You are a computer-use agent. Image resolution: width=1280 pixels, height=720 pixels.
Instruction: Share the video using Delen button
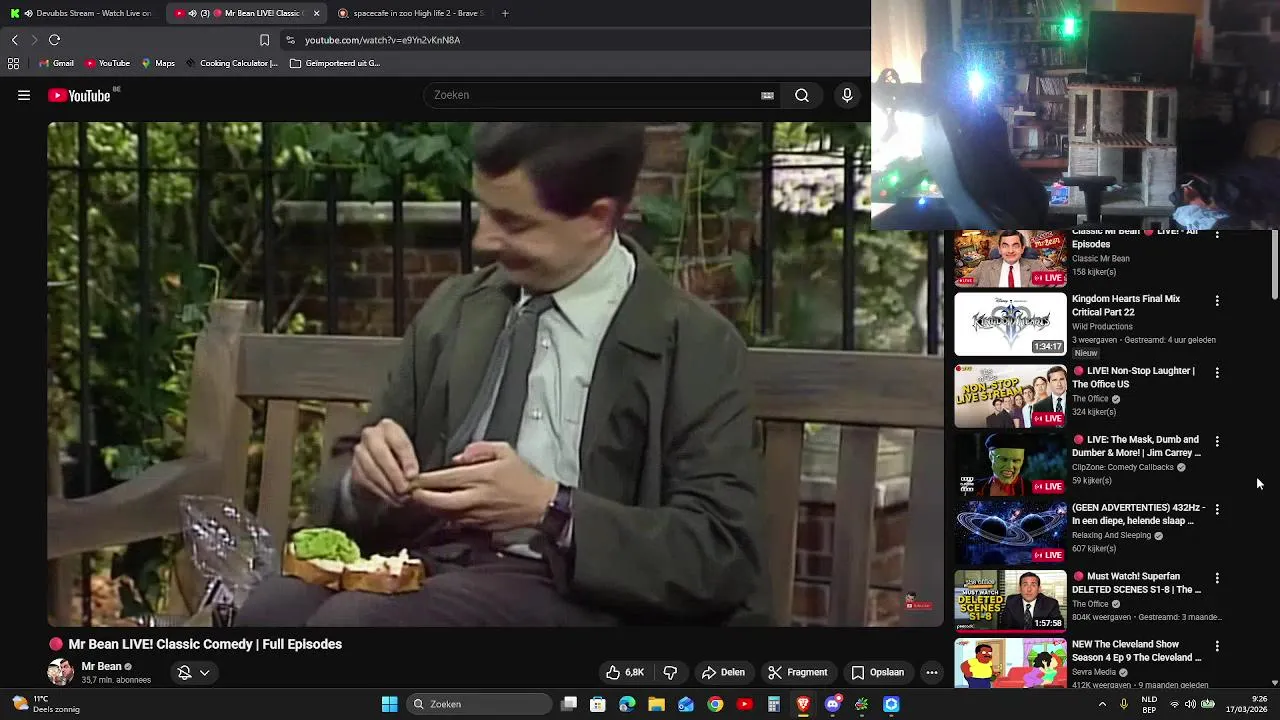pyautogui.click(x=723, y=672)
